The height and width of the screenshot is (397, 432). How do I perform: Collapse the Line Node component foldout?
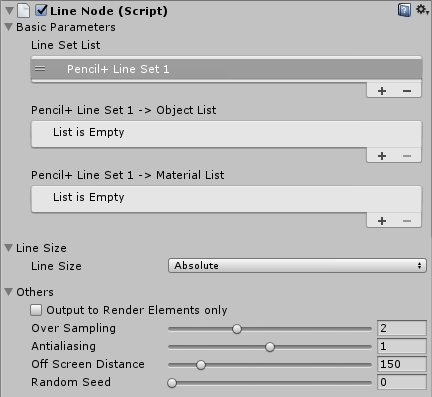click(x=9, y=11)
